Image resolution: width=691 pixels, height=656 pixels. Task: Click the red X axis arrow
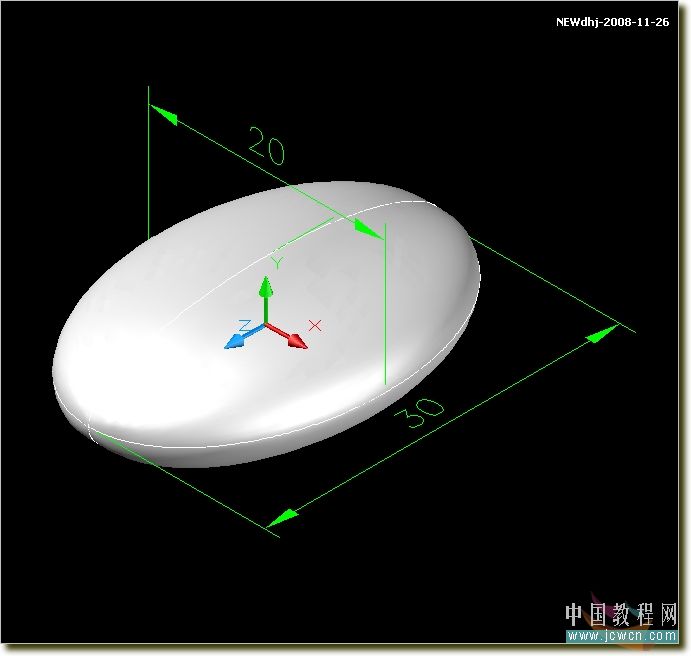[x=287, y=336]
